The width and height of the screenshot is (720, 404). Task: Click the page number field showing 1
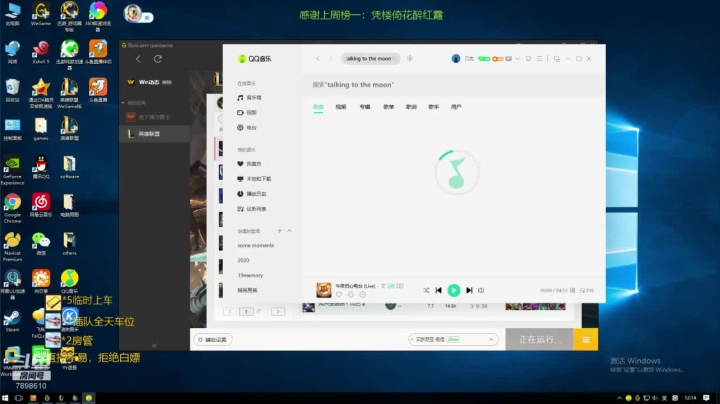pyautogui.click(x=246, y=311)
